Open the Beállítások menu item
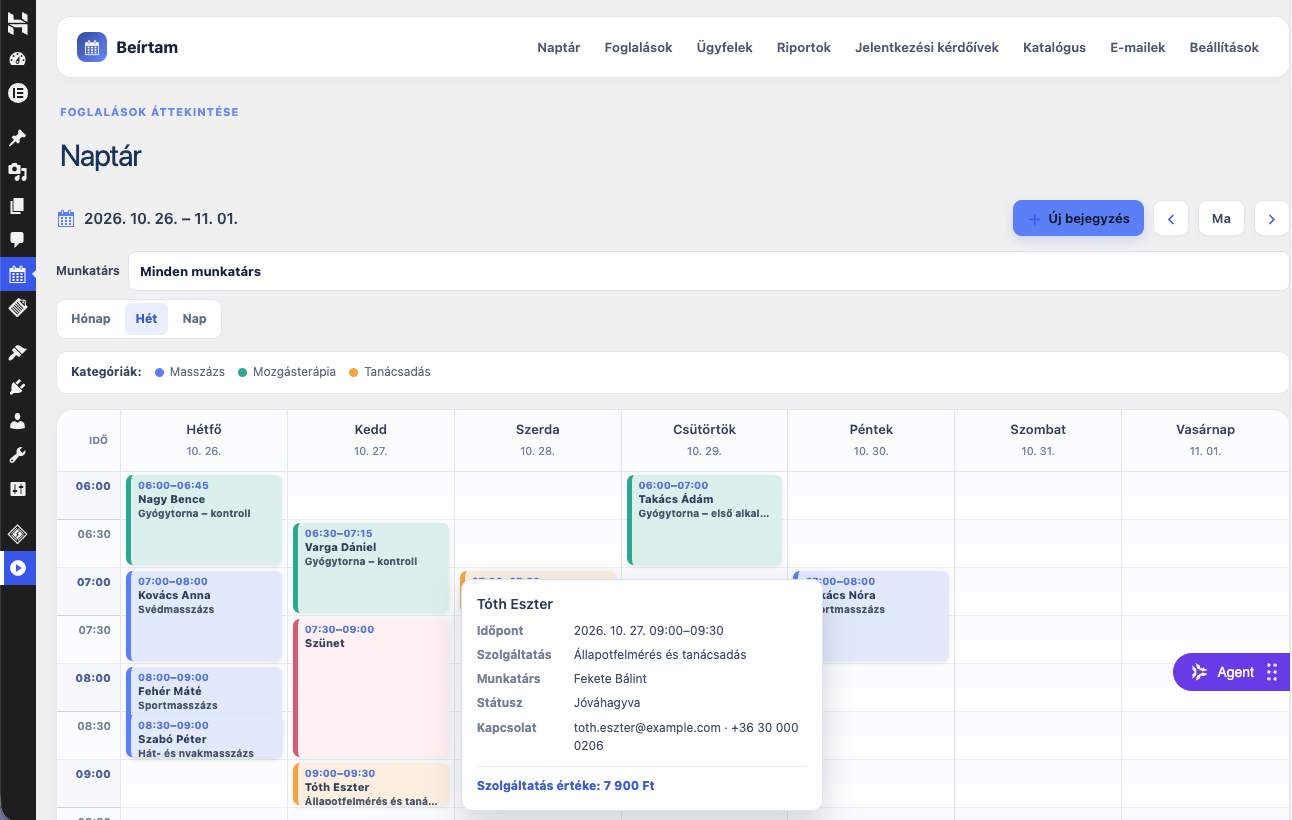 coord(1224,47)
